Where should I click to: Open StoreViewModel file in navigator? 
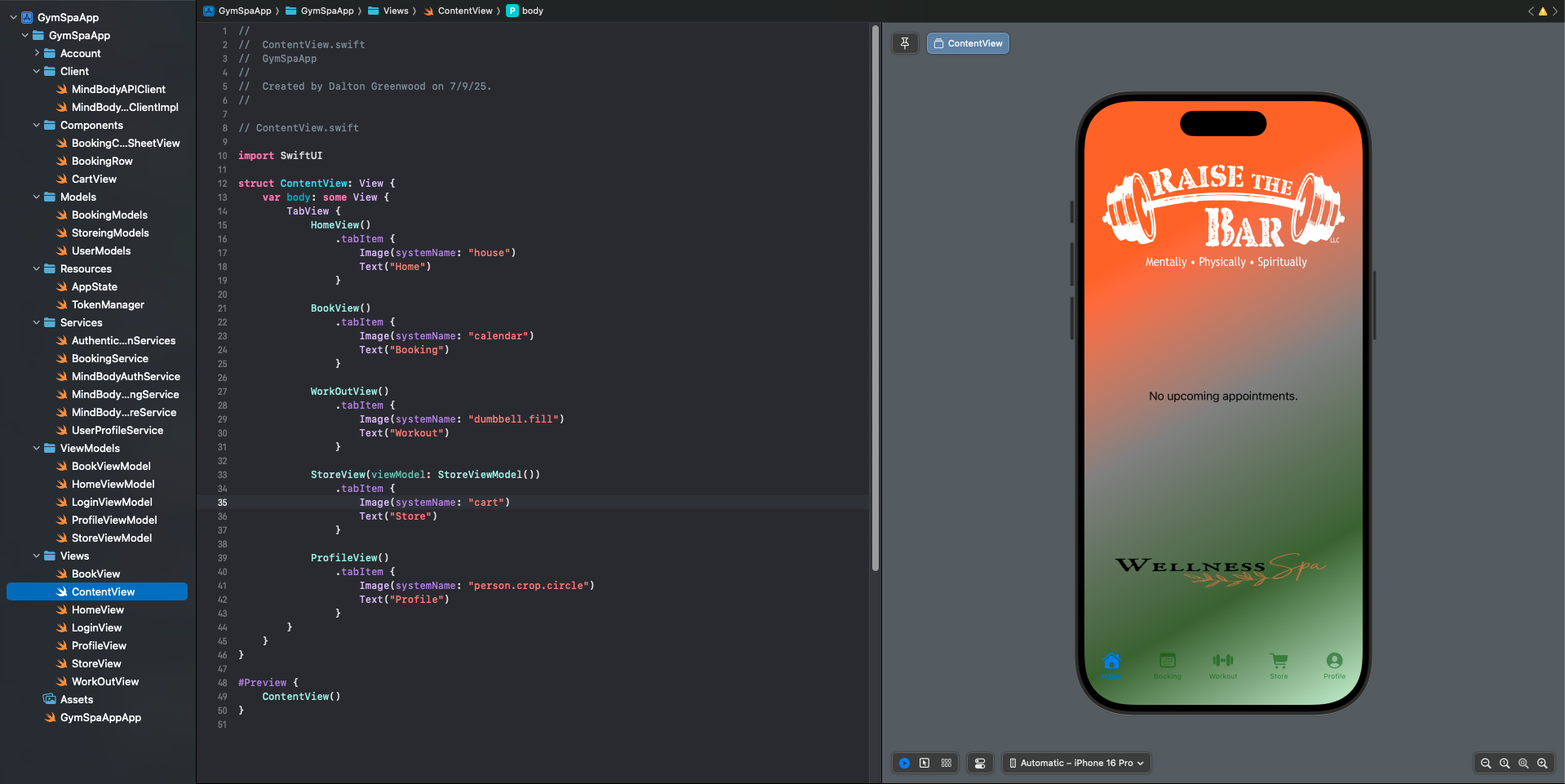112,538
